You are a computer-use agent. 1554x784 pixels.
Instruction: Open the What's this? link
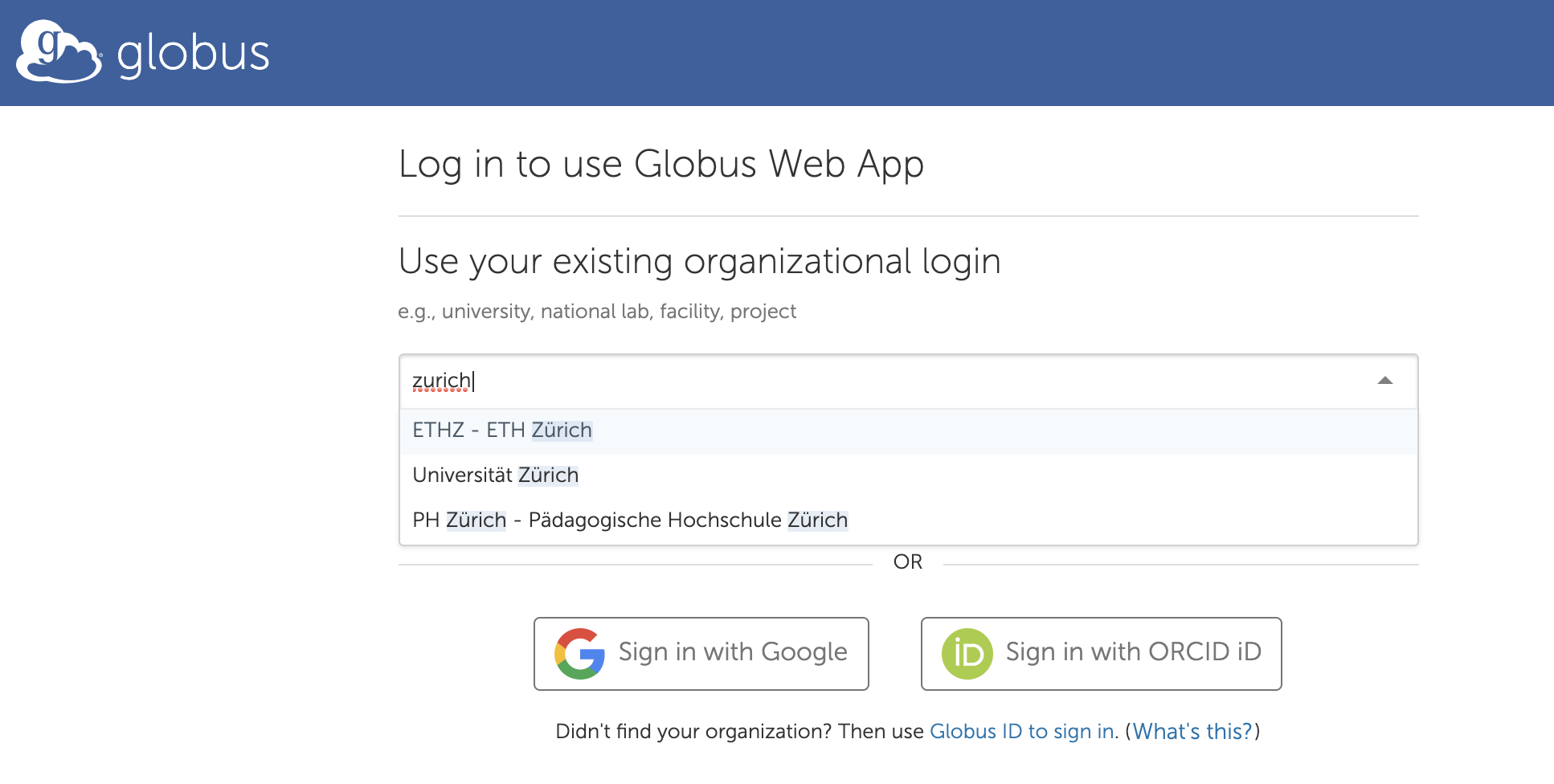click(x=1192, y=731)
